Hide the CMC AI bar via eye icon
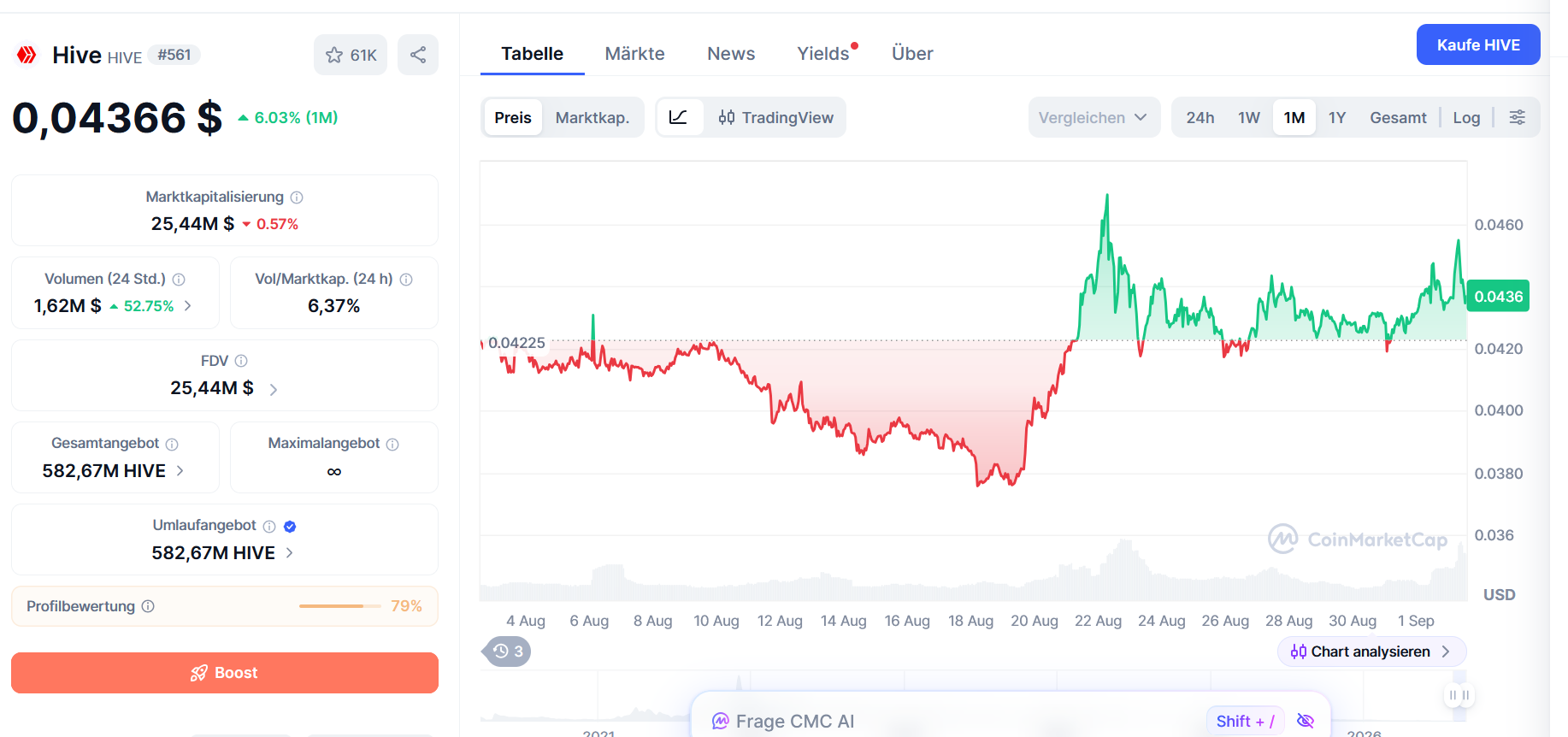The height and width of the screenshot is (737, 1568). (1306, 721)
